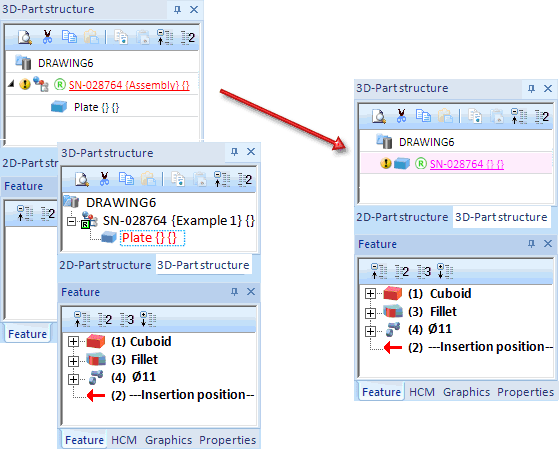Level 2 expand icon in right 3D-Part toolbar
This screenshot has height=449, width=559.
542,116
